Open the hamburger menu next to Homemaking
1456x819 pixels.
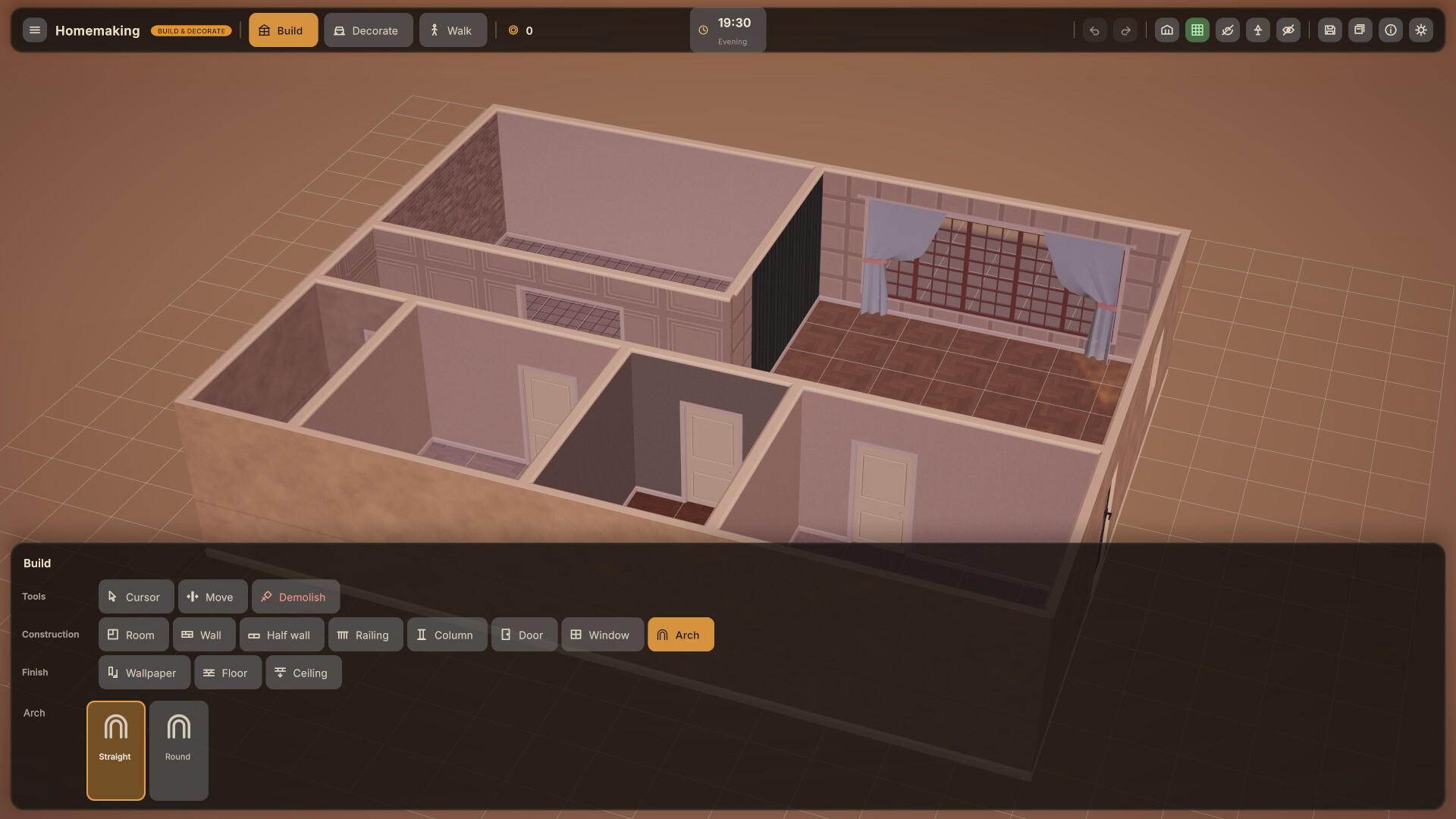pos(34,30)
